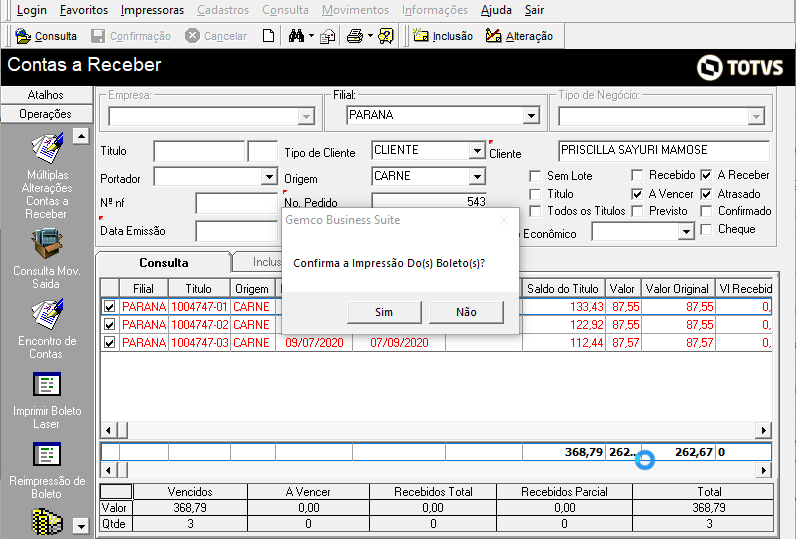Click the new blank document toolbar icon
Screen dimensions: 796x539
tap(269, 36)
